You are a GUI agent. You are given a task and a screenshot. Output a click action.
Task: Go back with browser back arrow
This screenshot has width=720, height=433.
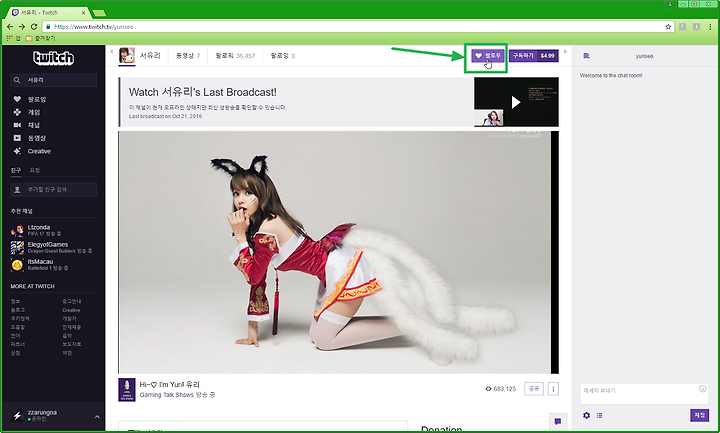tap(10, 27)
